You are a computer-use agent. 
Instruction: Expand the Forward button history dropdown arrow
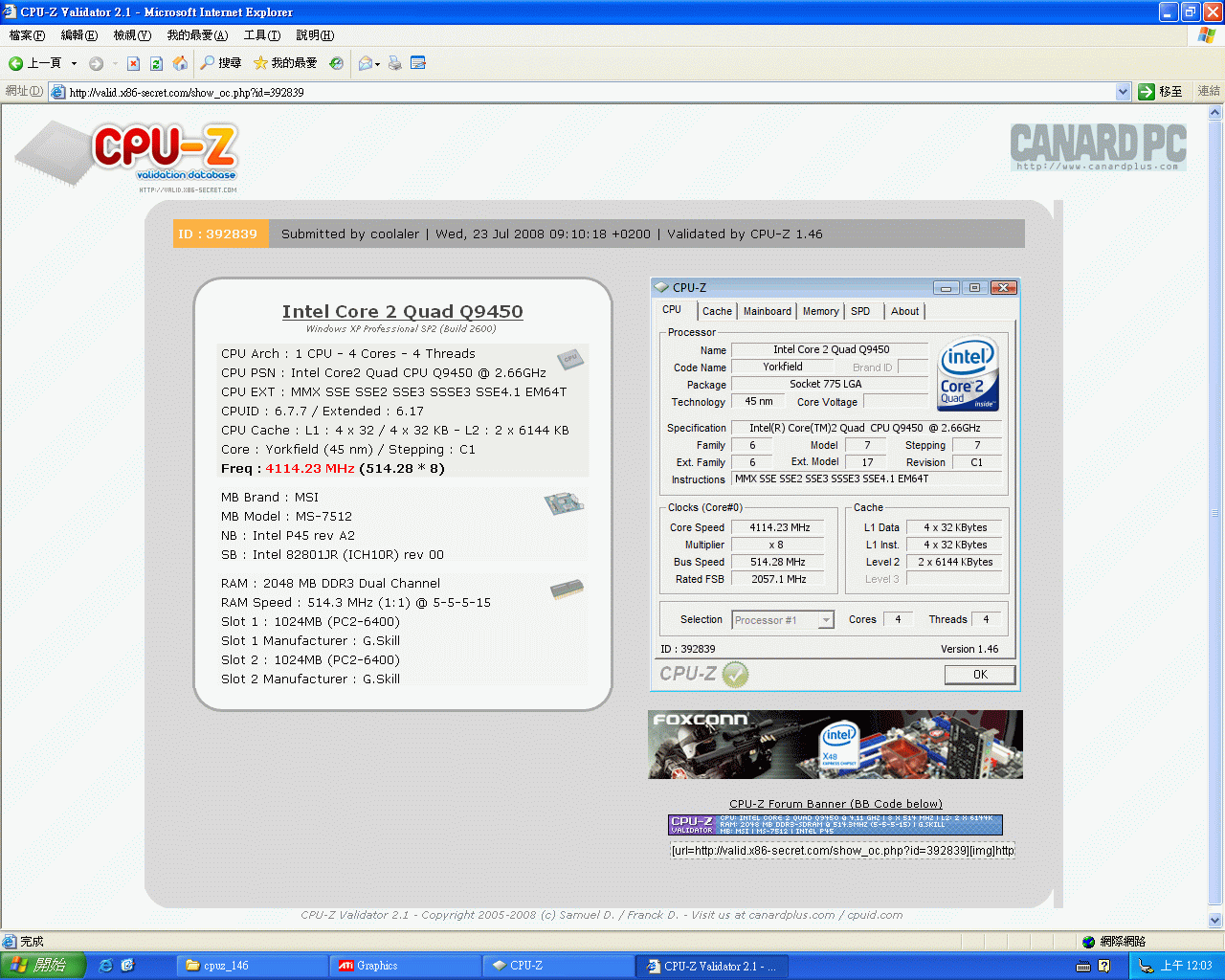tap(115, 63)
